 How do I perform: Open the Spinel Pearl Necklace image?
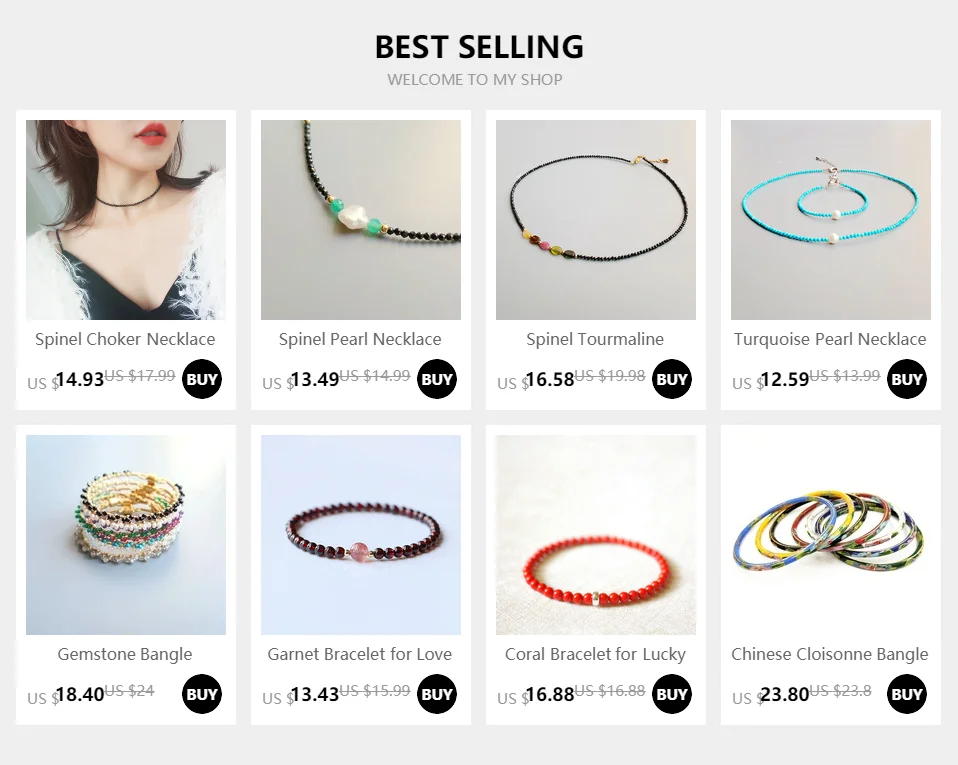[x=361, y=220]
